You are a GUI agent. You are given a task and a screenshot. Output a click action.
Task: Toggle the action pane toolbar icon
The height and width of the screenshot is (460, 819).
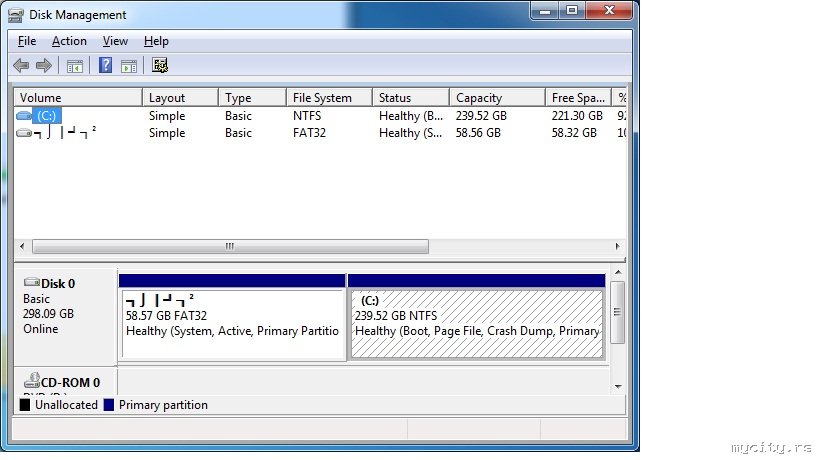(129, 66)
